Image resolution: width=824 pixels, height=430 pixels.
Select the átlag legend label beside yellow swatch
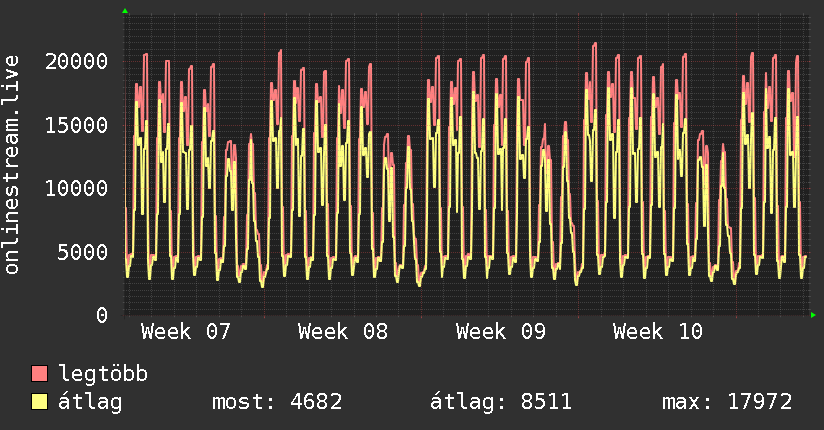[x=91, y=402]
